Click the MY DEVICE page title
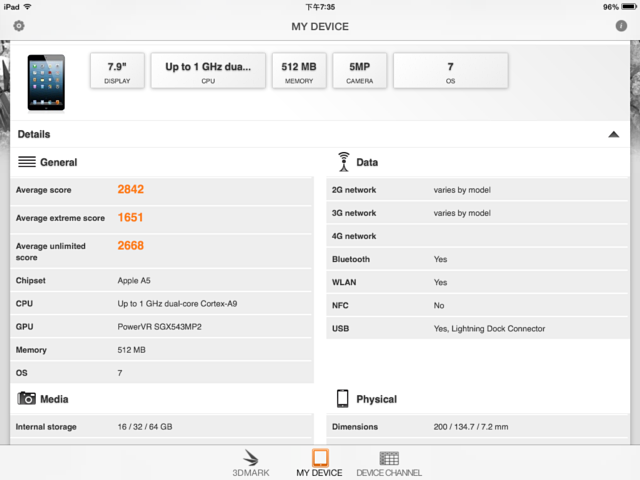The height and width of the screenshot is (480, 640). tap(320, 27)
